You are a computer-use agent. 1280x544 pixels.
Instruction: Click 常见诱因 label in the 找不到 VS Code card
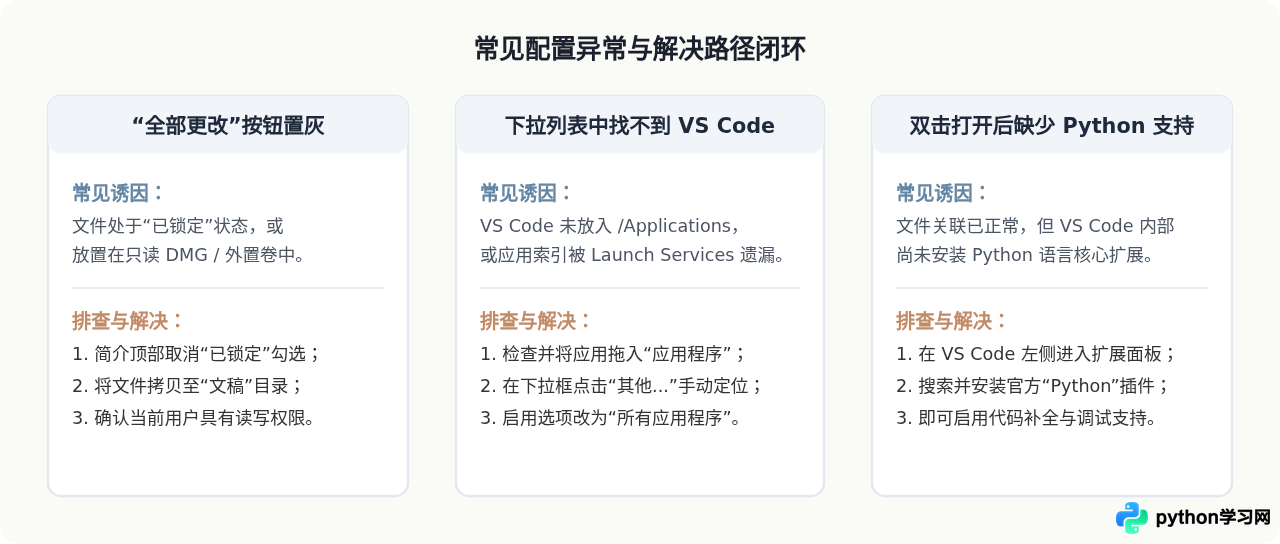click(527, 193)
